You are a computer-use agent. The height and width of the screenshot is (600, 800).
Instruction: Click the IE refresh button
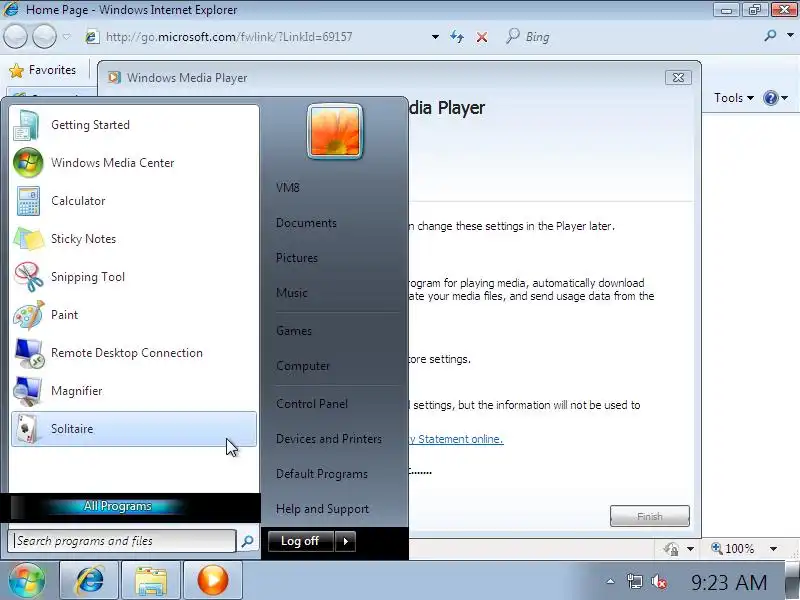coord(457,37)
